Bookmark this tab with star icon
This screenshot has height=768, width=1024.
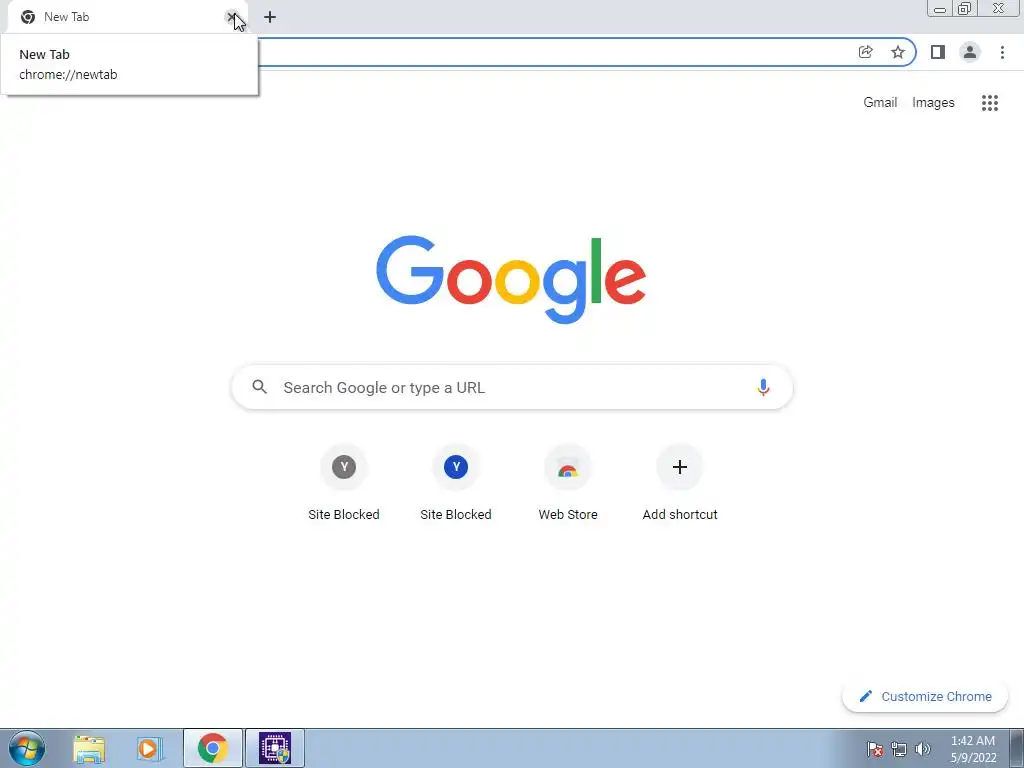[x=898, y=52]
